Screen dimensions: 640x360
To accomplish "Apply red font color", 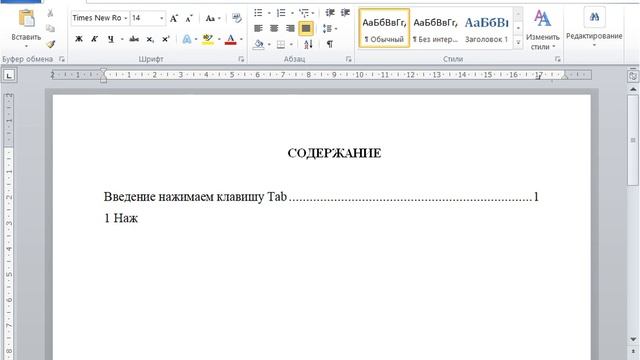I will 231,39.
